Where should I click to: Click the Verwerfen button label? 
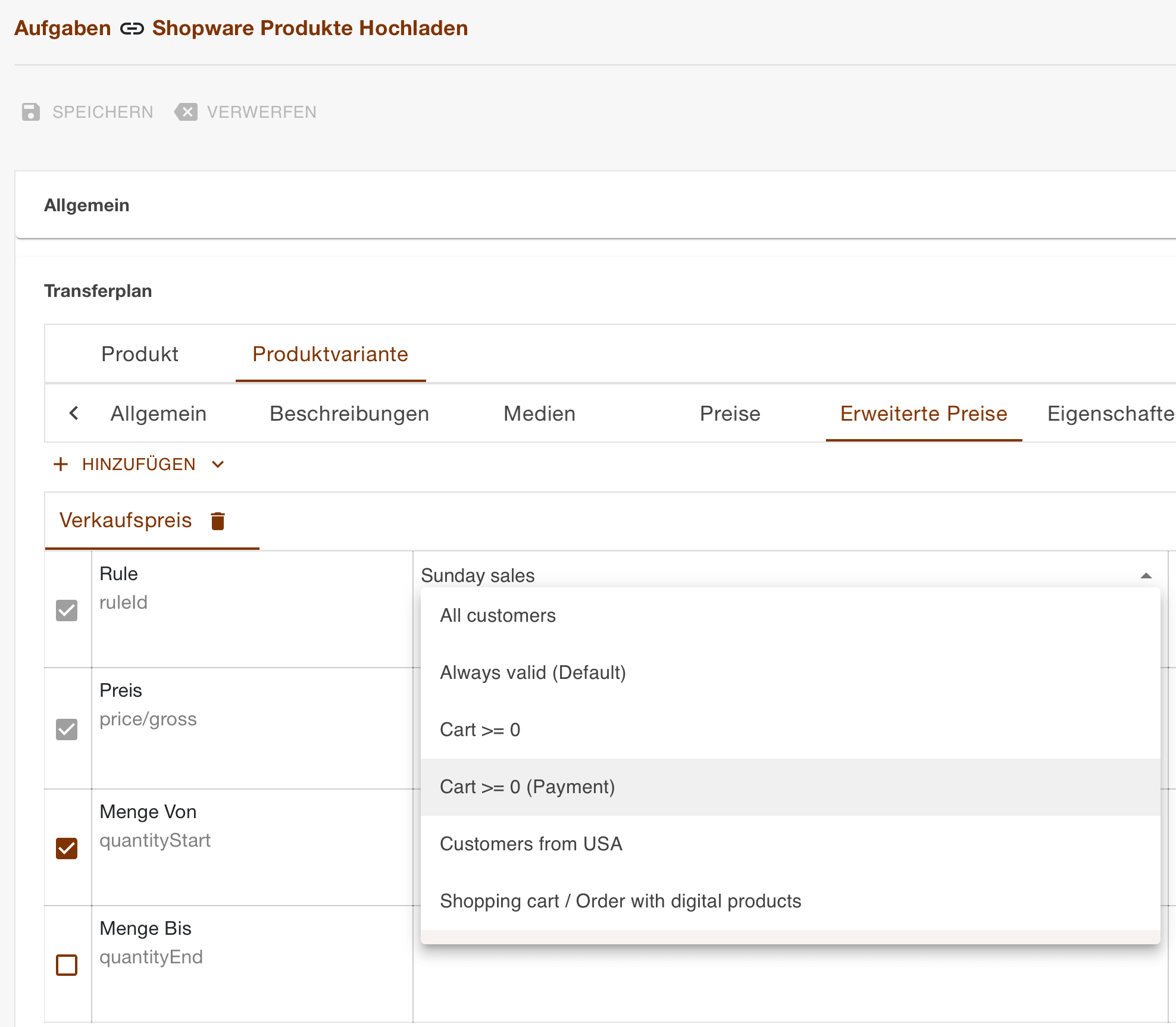point(262,112)
